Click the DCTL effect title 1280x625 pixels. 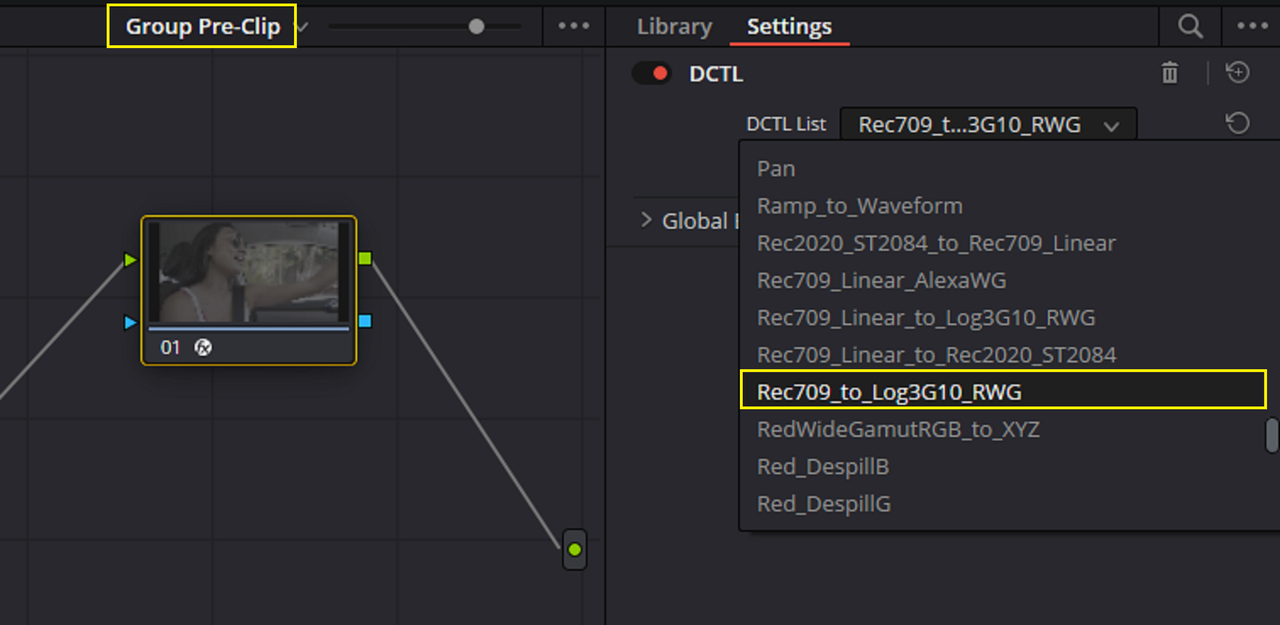tap(716, 73)
